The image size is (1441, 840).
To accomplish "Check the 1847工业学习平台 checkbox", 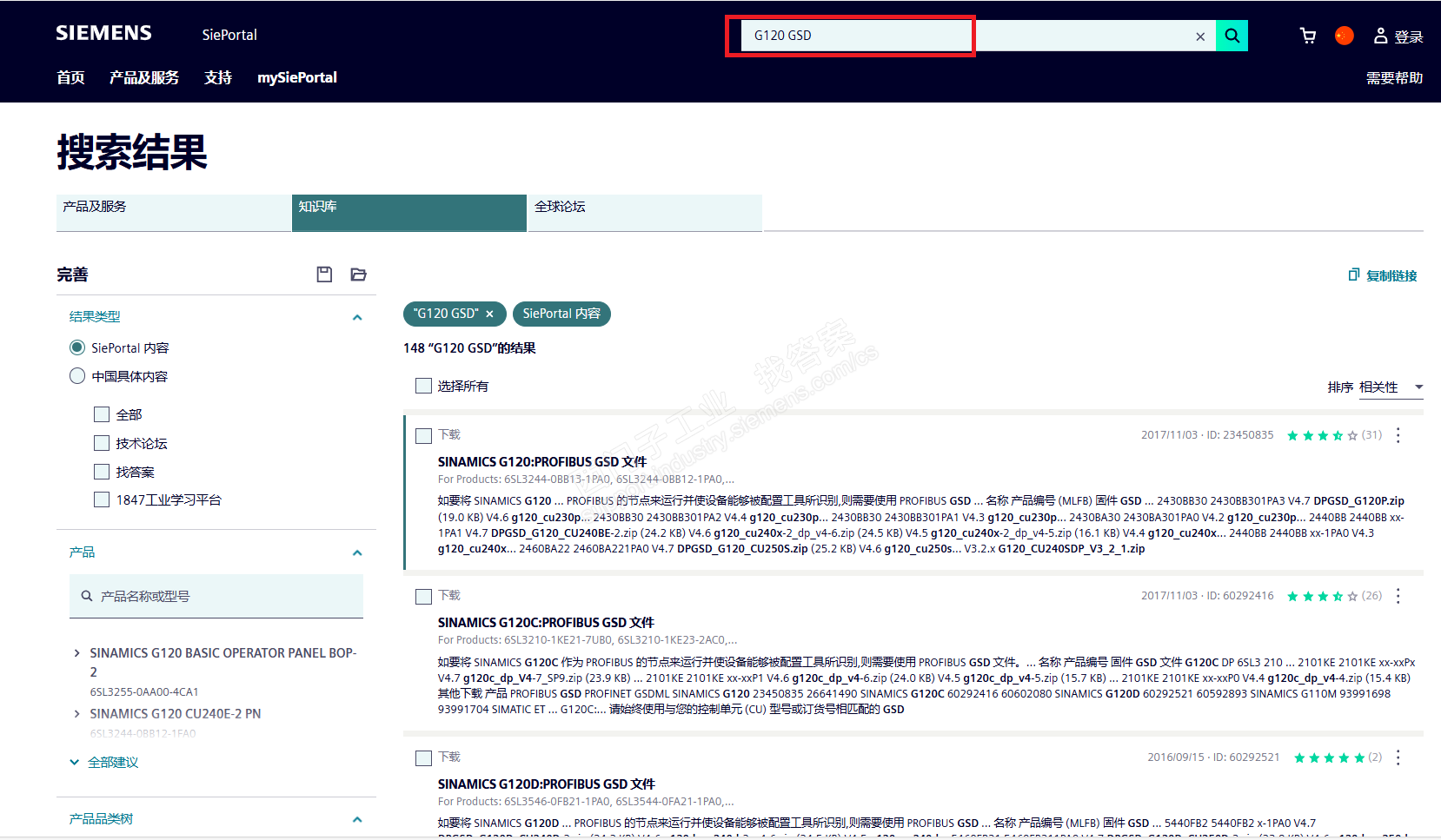I will (x=102, y=499).
